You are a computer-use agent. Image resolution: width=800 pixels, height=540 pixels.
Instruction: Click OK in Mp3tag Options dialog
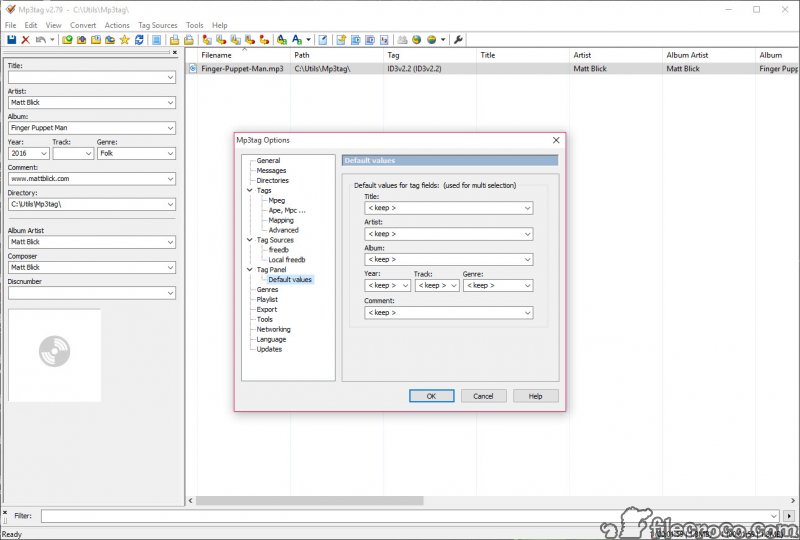tap(431, 396)
